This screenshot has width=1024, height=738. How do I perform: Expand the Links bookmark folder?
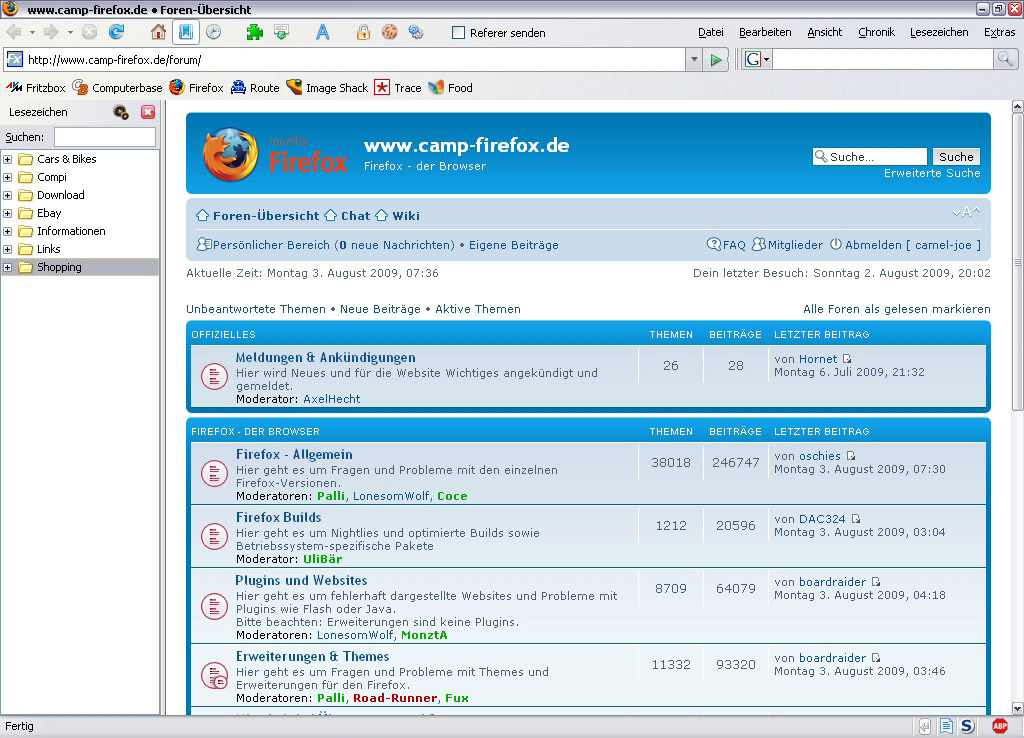(8, 249)
